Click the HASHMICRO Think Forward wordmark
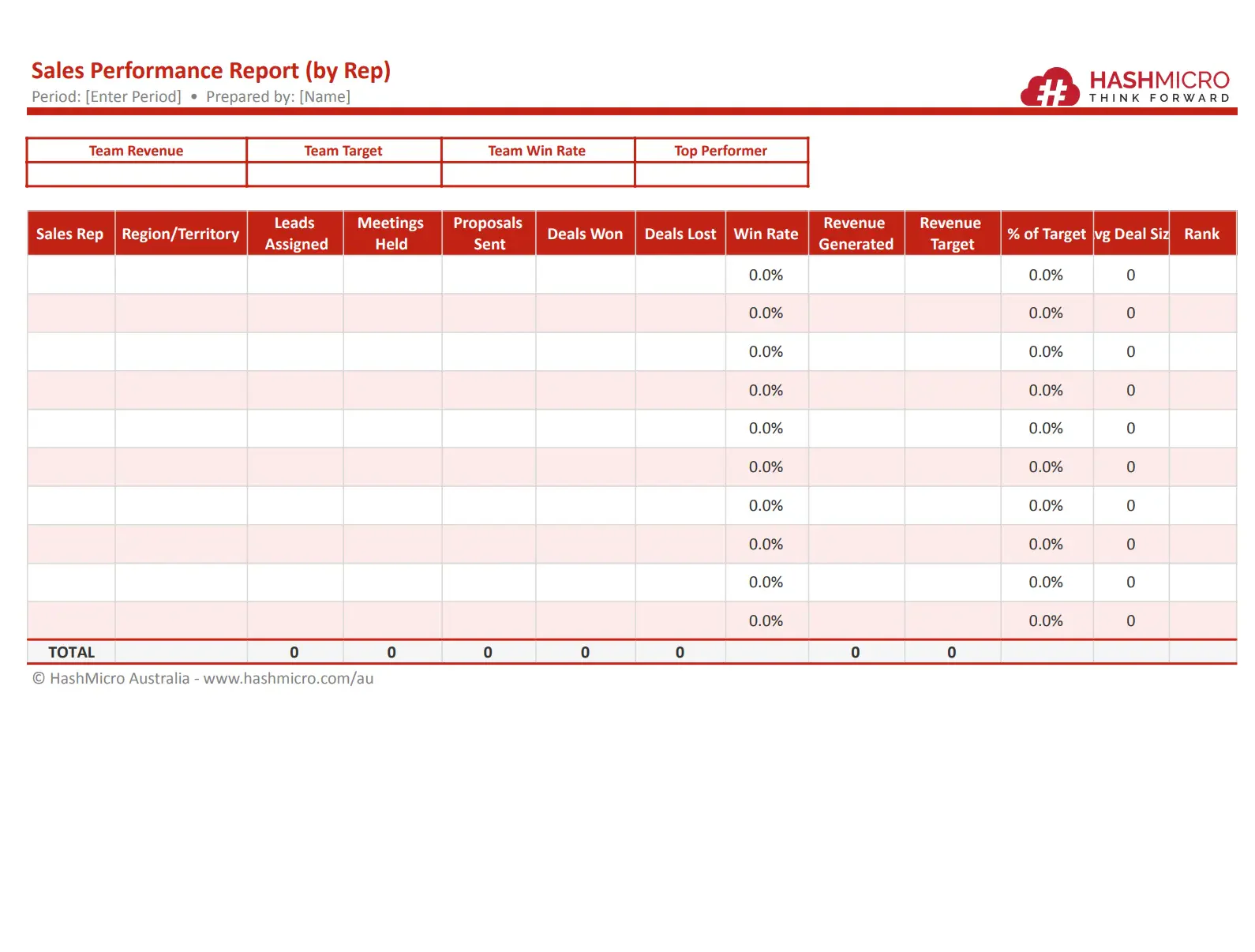Image resolution: width=1255 pixels, height=952 pixels. point(1159,86)
